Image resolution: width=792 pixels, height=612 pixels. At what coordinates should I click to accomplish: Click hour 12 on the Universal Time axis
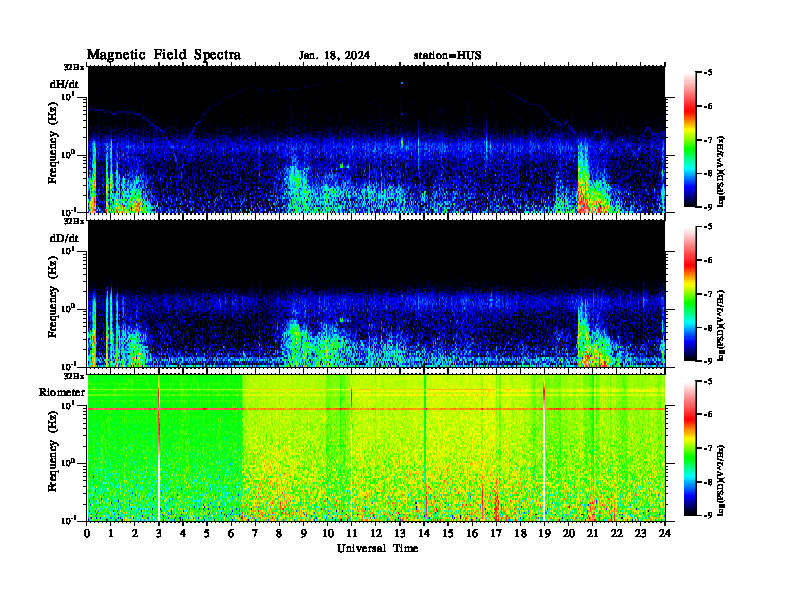[376, 533]
